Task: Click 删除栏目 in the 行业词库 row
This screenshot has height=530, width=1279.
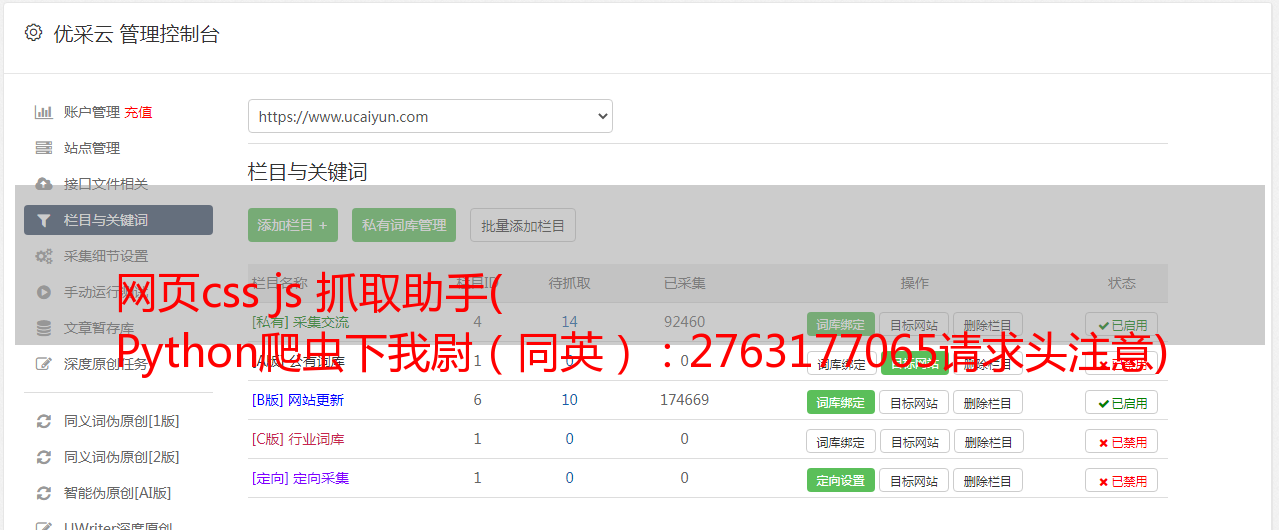Action: pos(988,441)
